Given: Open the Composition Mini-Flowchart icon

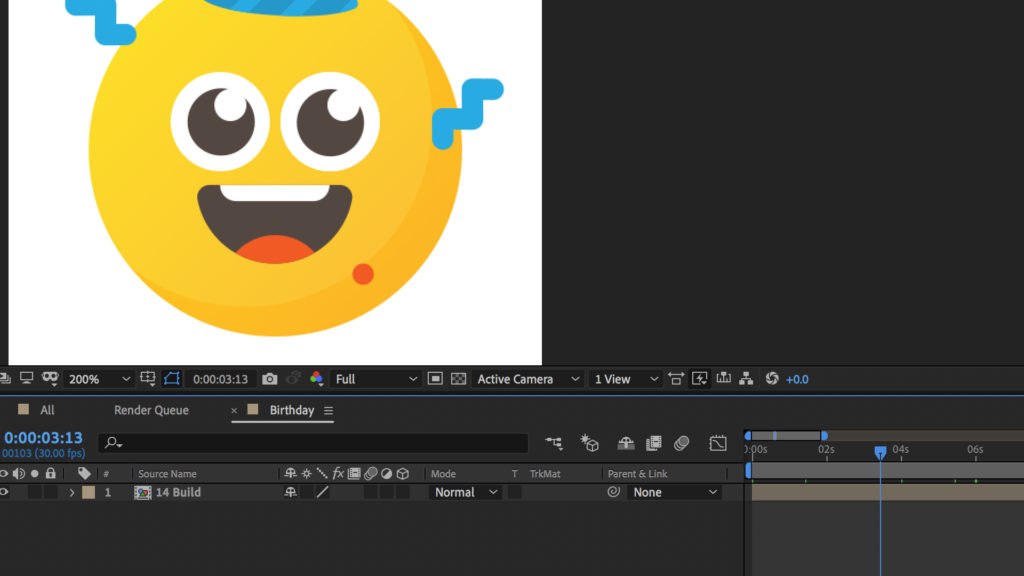Looking at the screenshot, I should point(555,443).
